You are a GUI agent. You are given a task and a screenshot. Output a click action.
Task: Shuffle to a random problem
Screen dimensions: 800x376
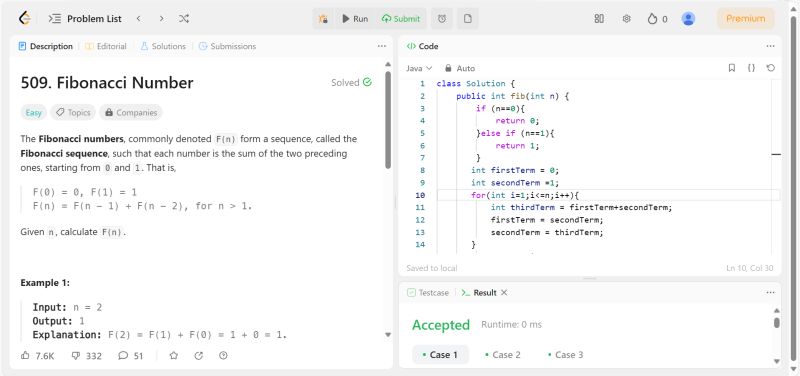click(x=184, y=19)
